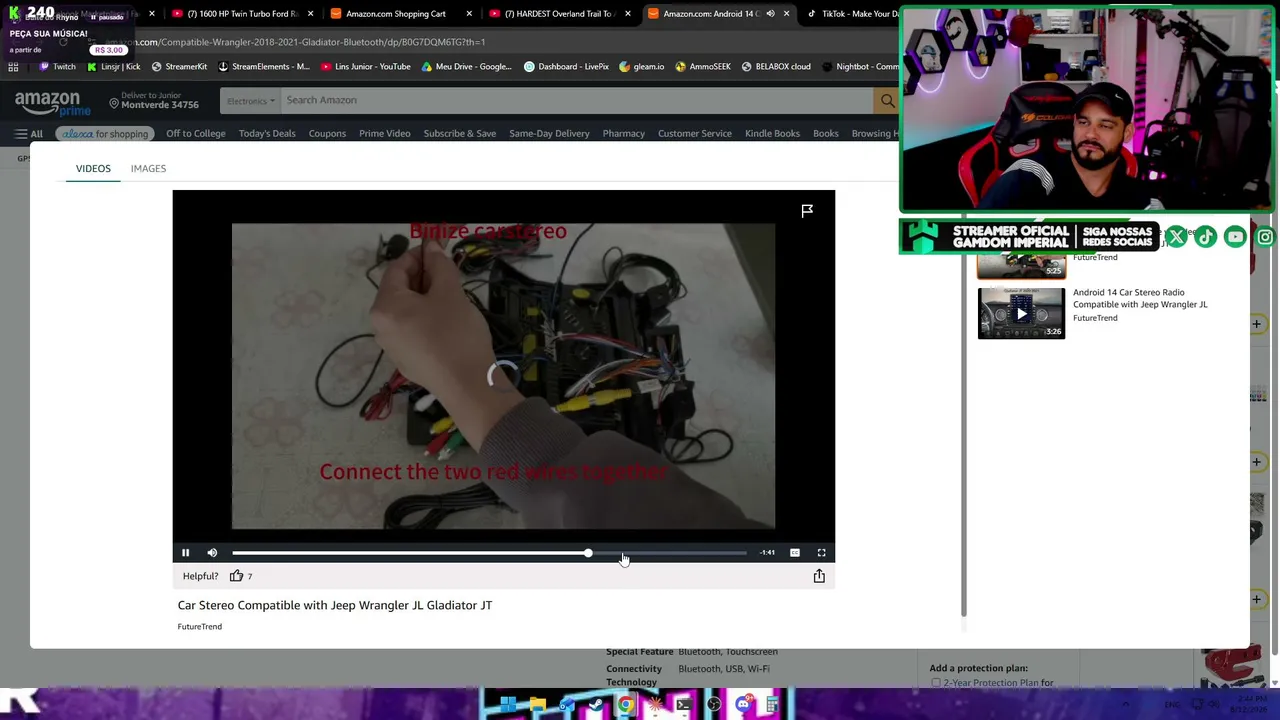Viewport: 1280px width, 720px height.
Task: Open Prime Video link
Action: click(x=385, y=134)
